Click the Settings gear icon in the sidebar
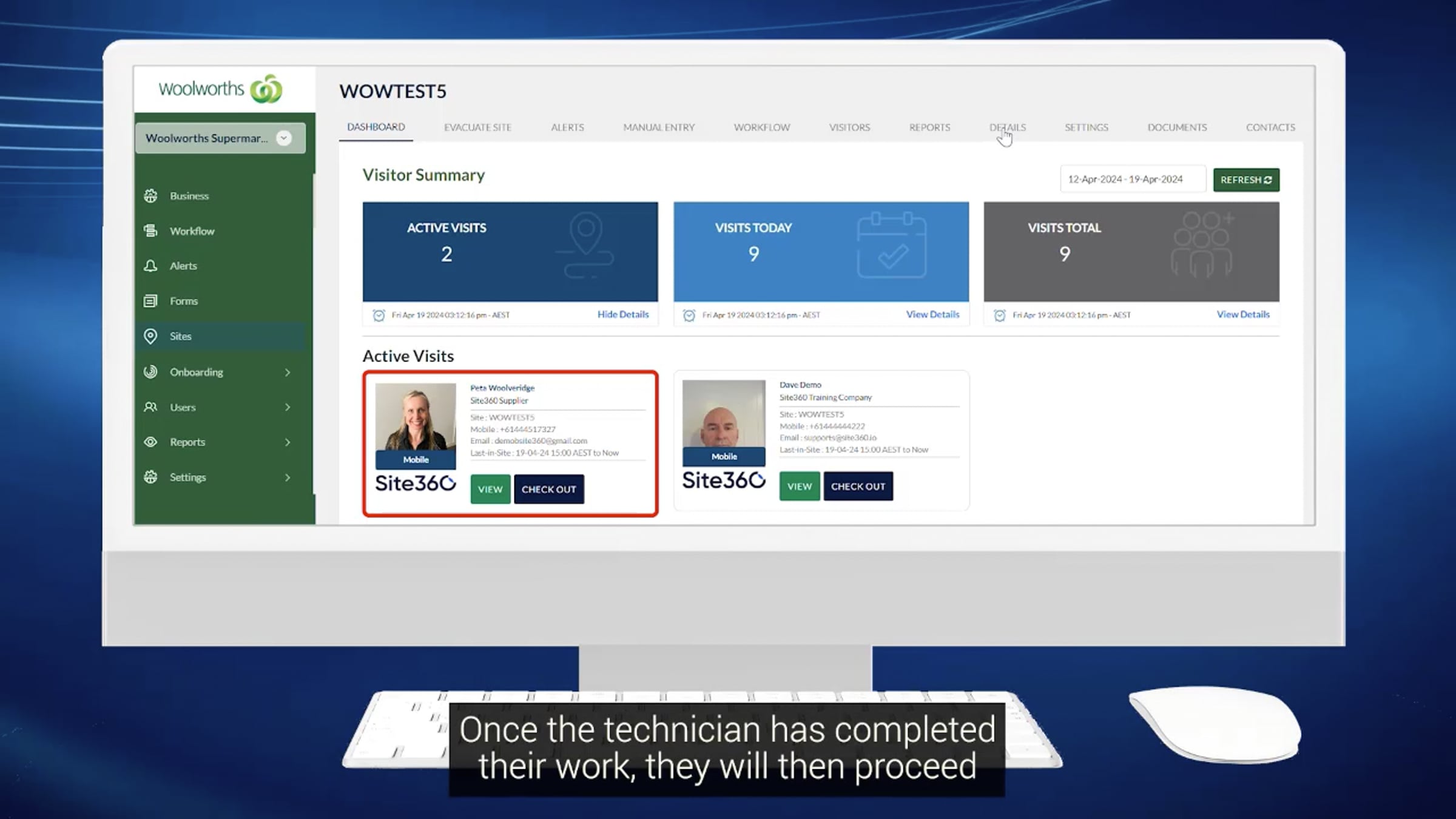 coord(150,477)
